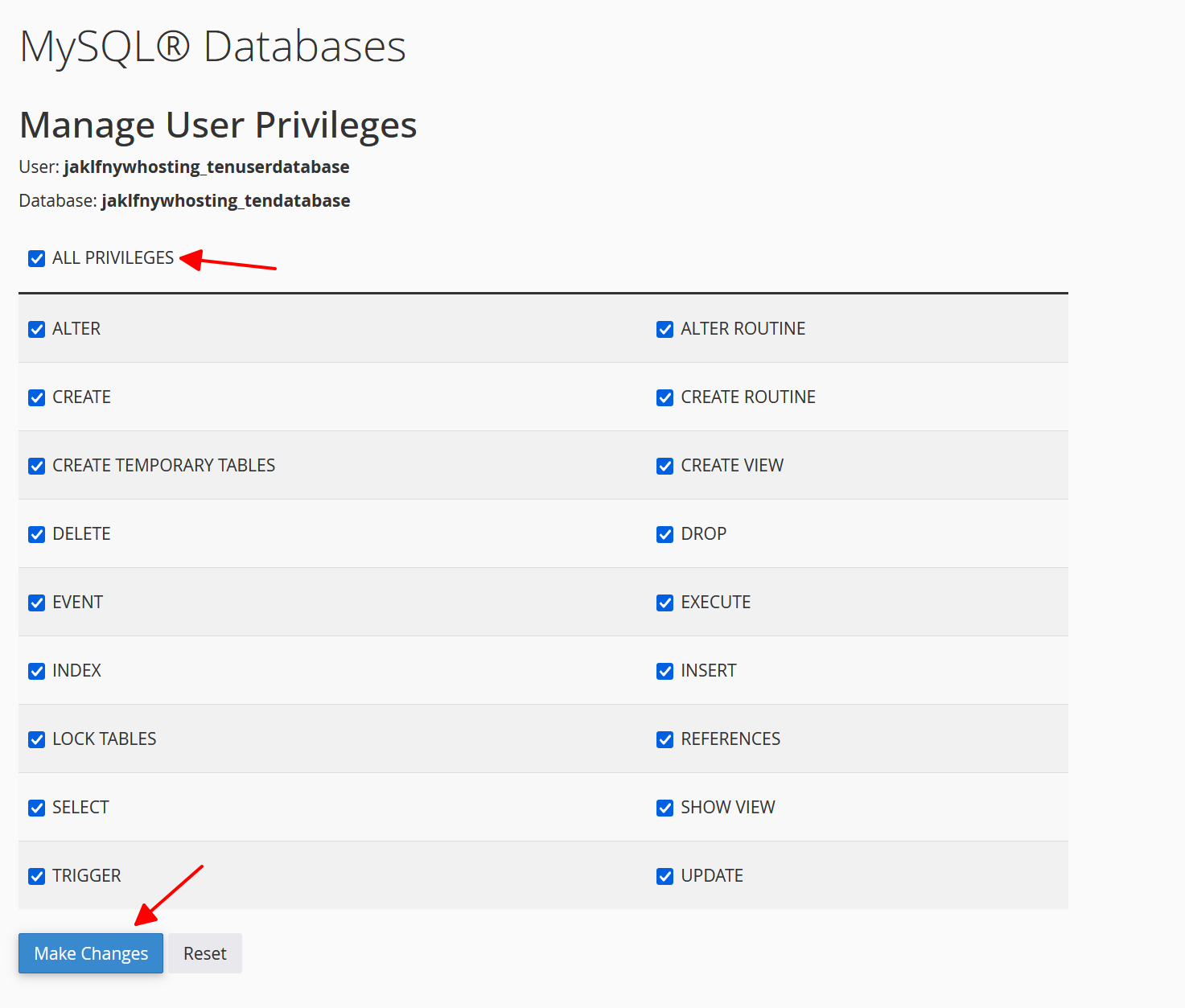Image resolution: width=1185 pixels, height=1008 pixels.
Task: Uncheck the INDEX privilege
Action: (x=36, y=671)
